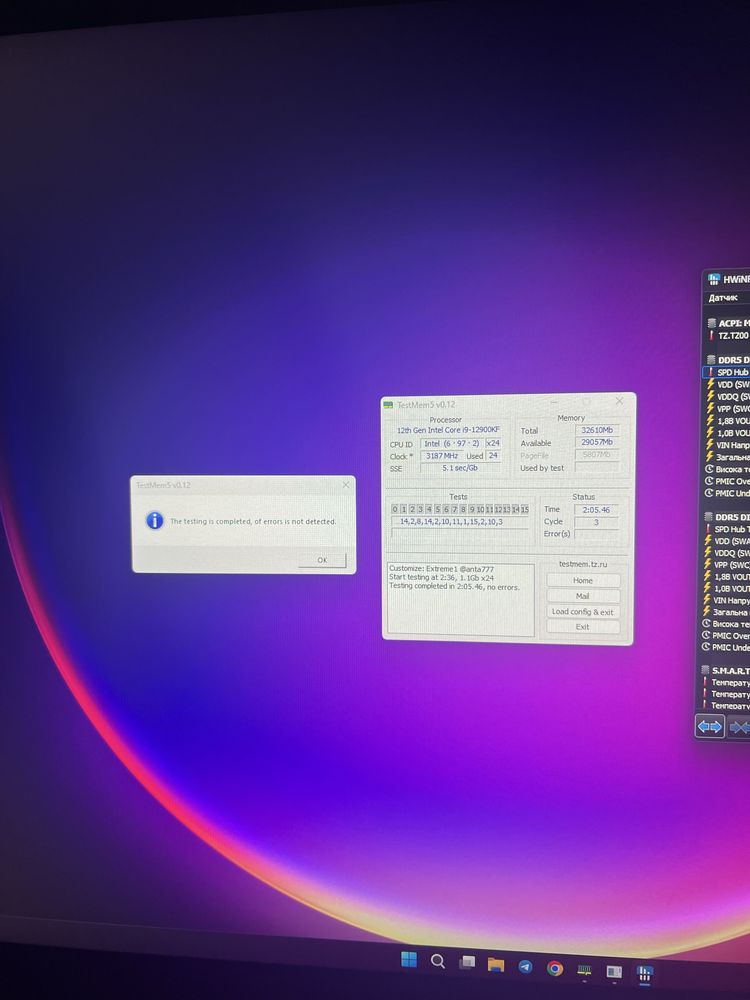Click the log line 'Customize: Extreme1 @anta777'
The image size is (750, 1000).
[x=441, y=568]
